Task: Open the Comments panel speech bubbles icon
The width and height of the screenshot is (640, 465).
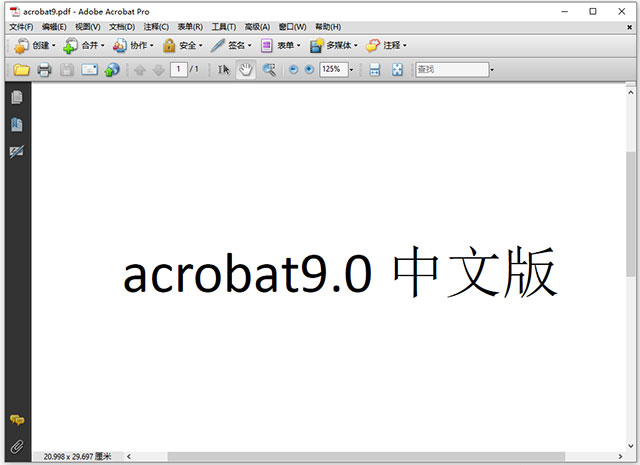Action: click(17, 420)
